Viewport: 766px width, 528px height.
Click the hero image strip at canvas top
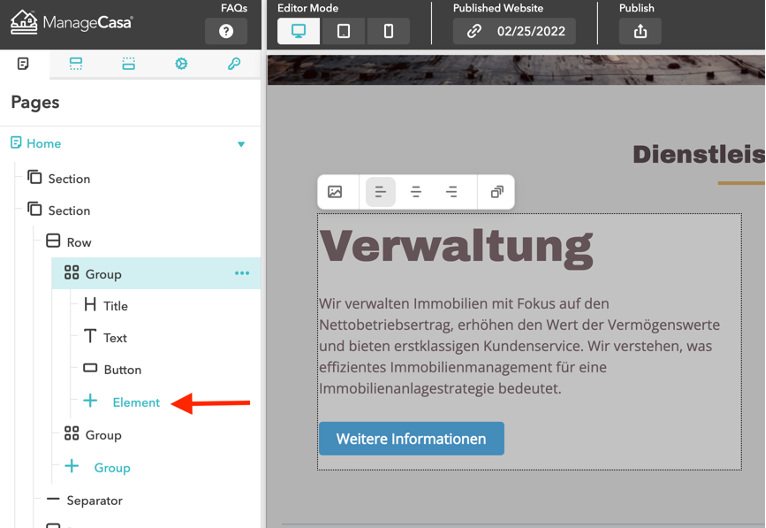coord(516,69)
